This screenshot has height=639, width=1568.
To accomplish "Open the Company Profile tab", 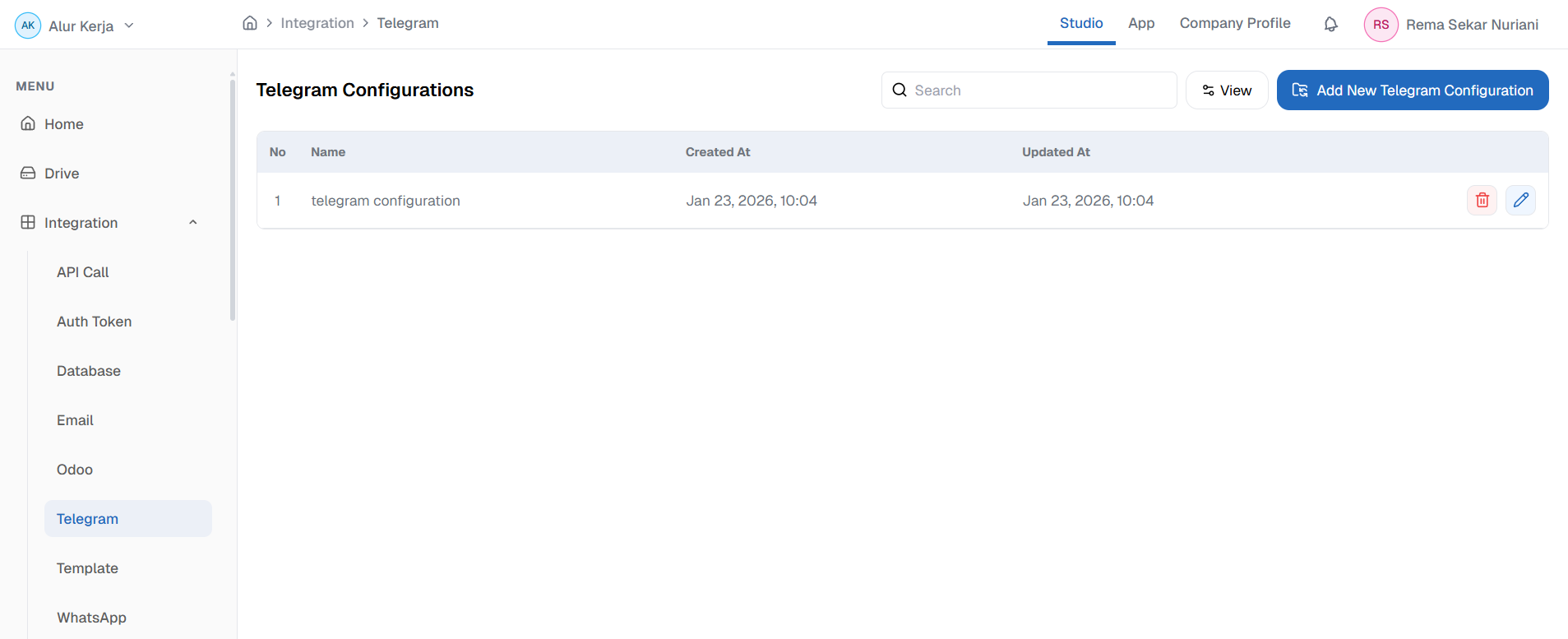I will [x=1235, y=23].
